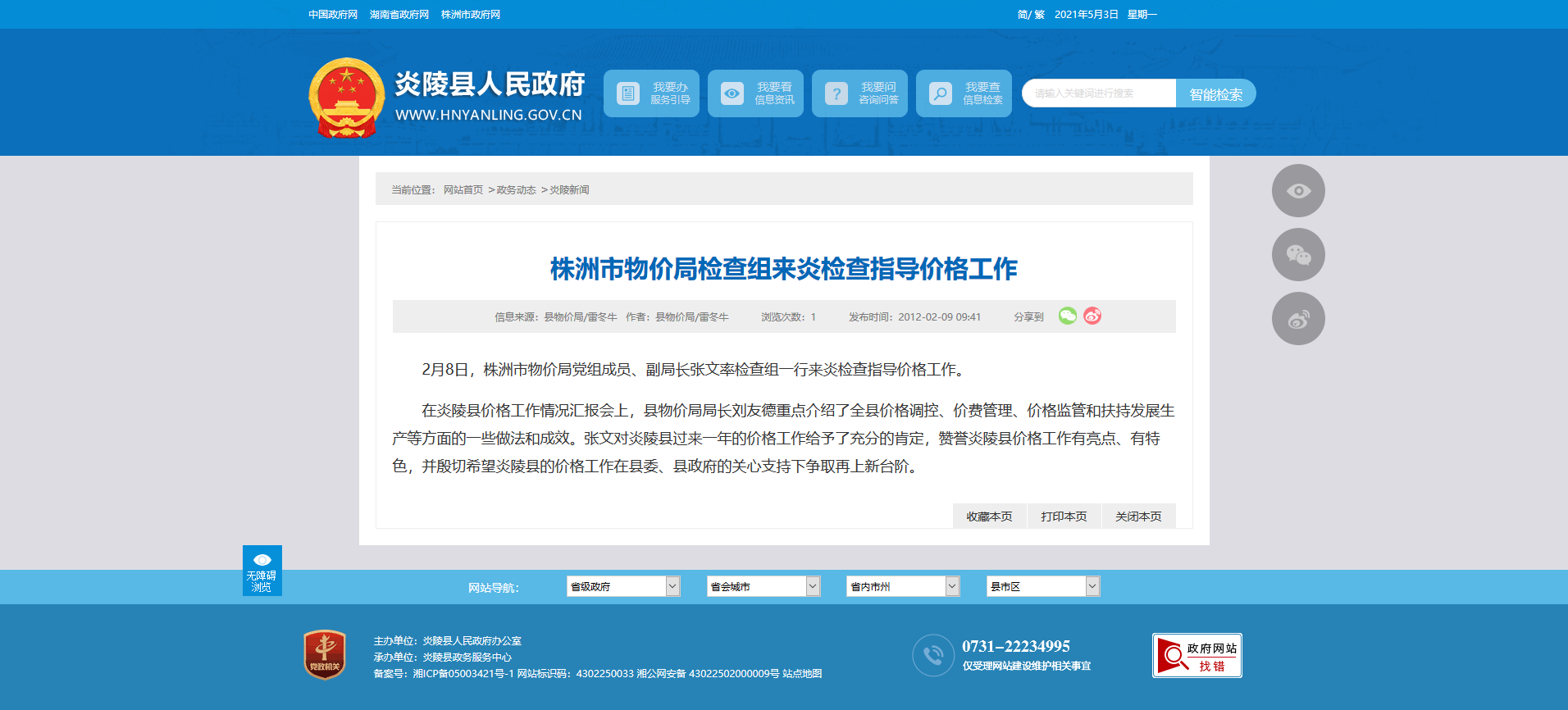The image size is (1568, 710).
Task: Click the gray eye floating sidebar icon
Action: [x=1297, y=190]
